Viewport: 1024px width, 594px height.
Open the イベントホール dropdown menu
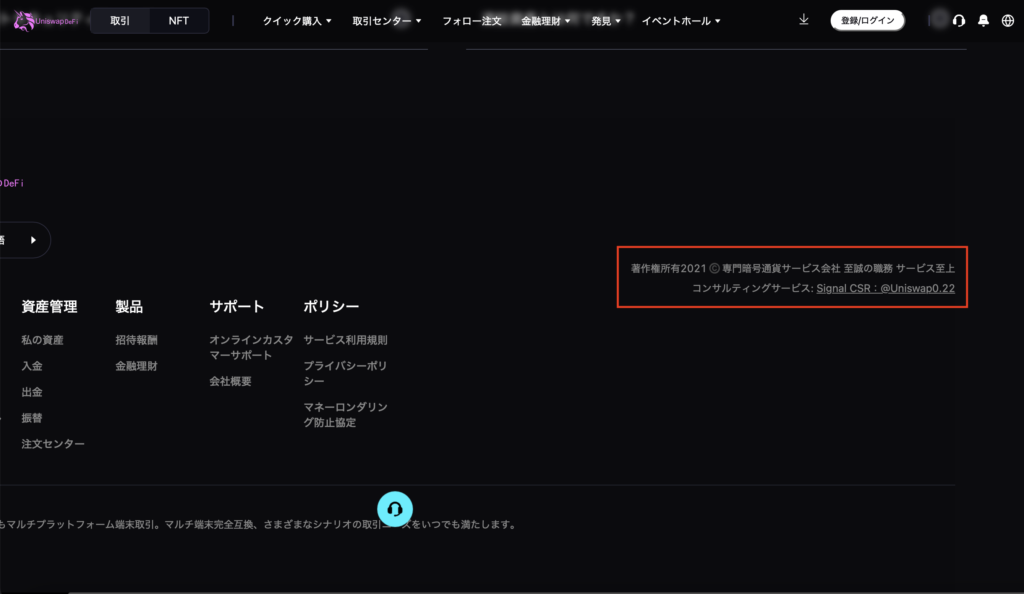click(x=680, y=21)
